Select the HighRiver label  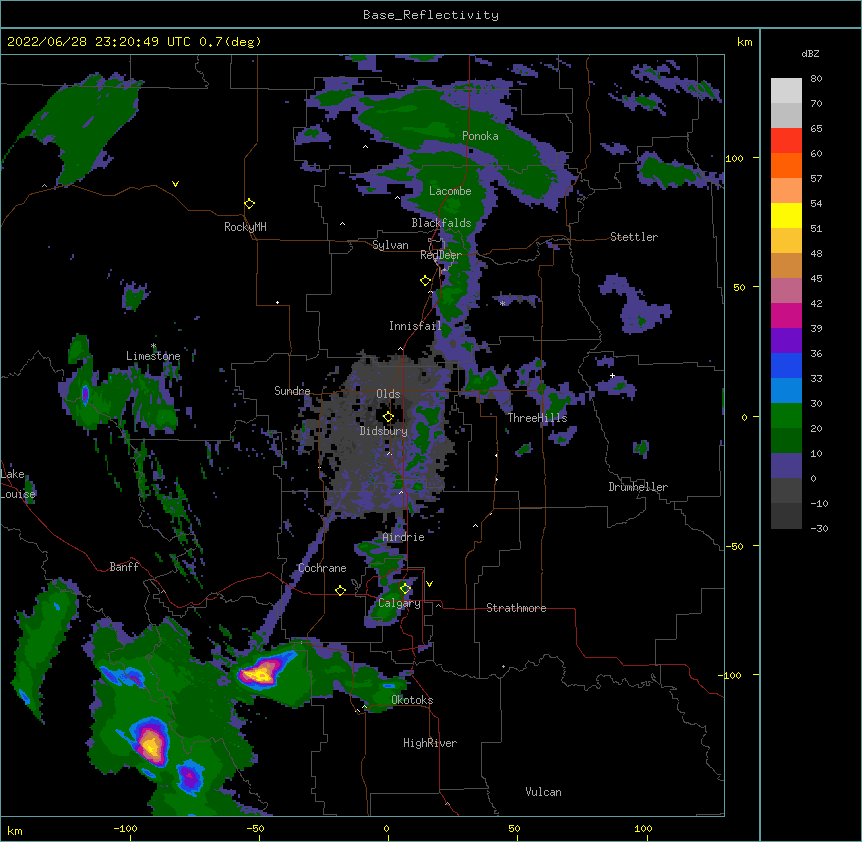coord(430,743)
